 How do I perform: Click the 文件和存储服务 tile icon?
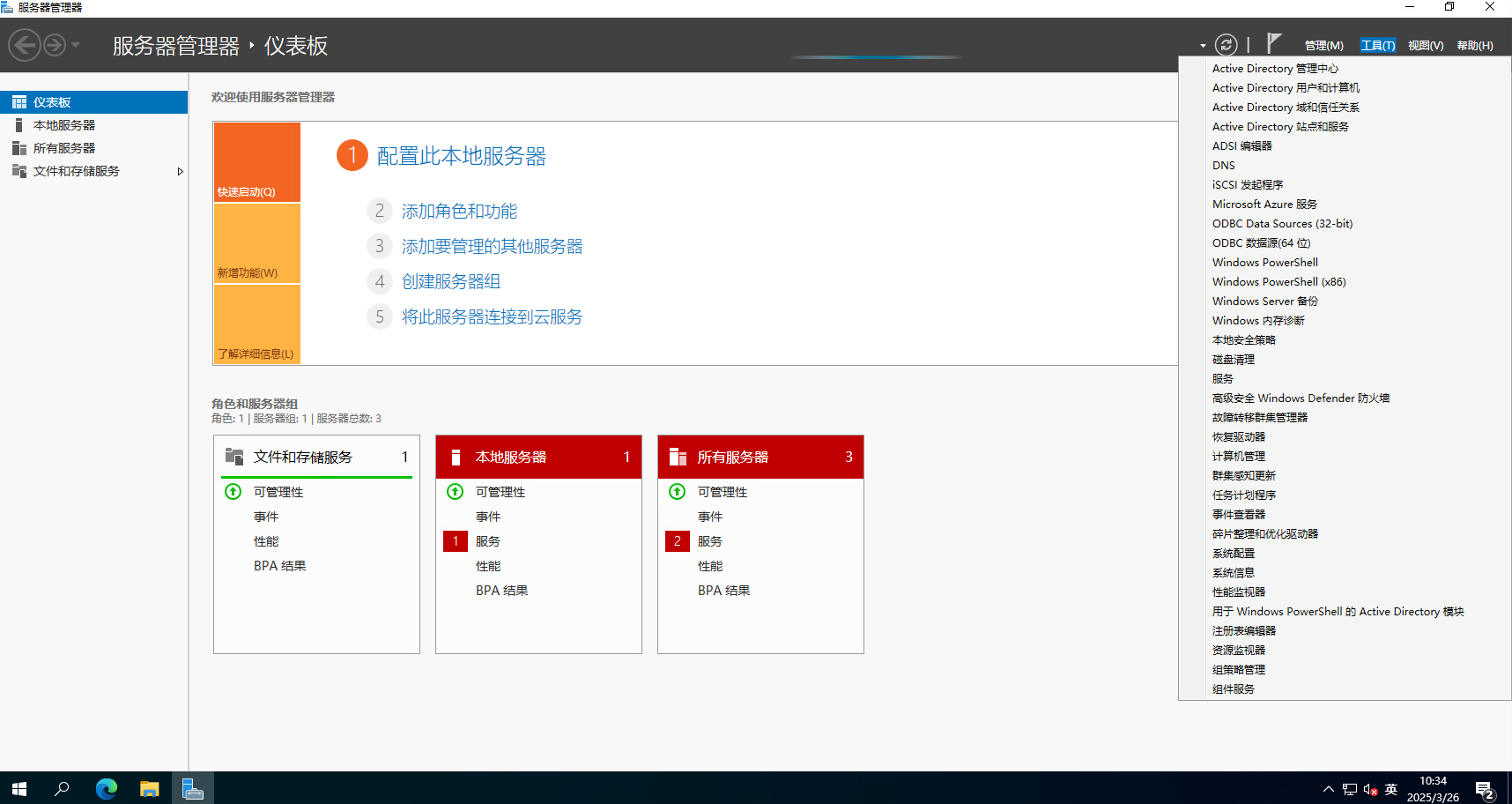(x=234, y=457)
